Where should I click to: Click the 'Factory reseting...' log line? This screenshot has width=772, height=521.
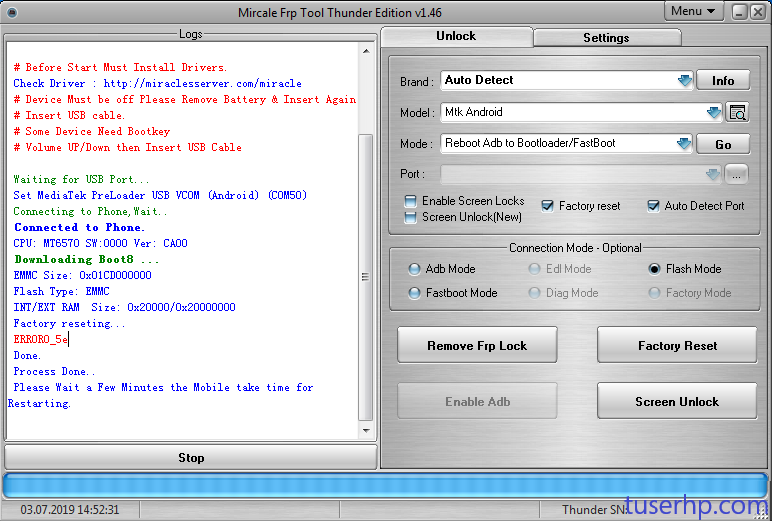(69, 324)
